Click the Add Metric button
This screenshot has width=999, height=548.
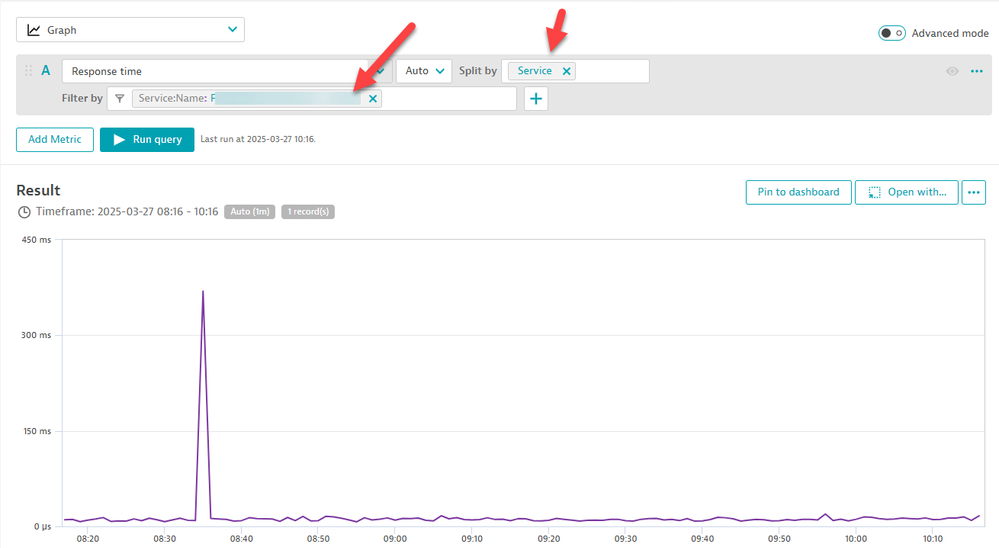click(55, 139)
